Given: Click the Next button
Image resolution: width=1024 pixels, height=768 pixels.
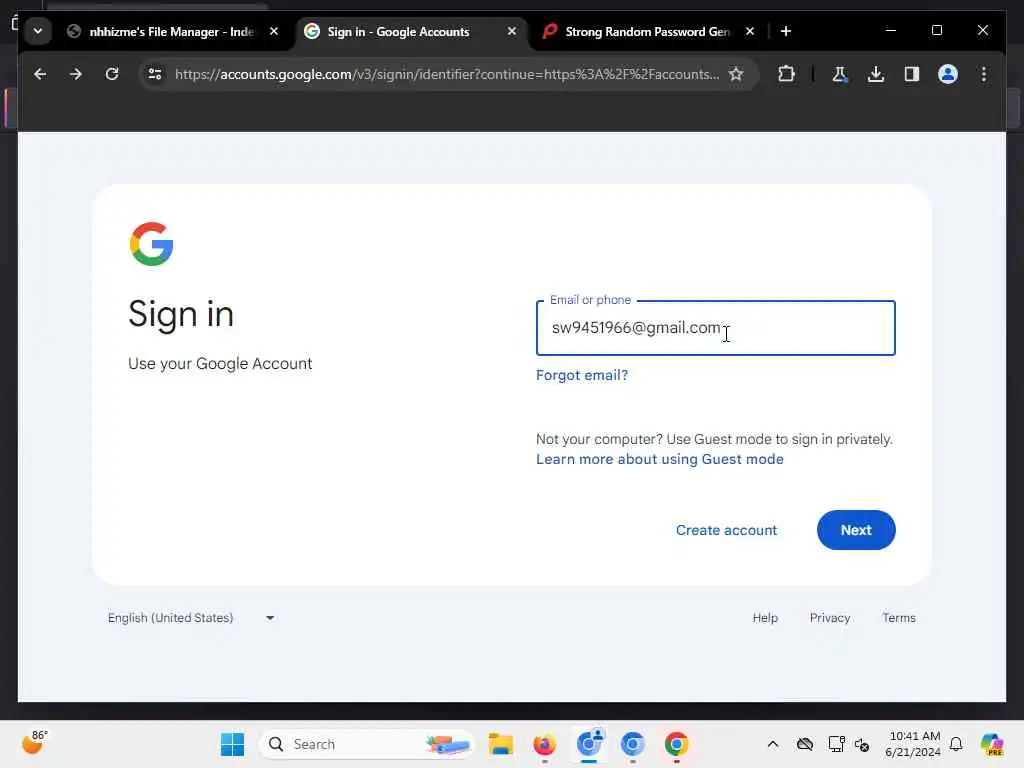Looking at the screenshot, I should point(856,530).
